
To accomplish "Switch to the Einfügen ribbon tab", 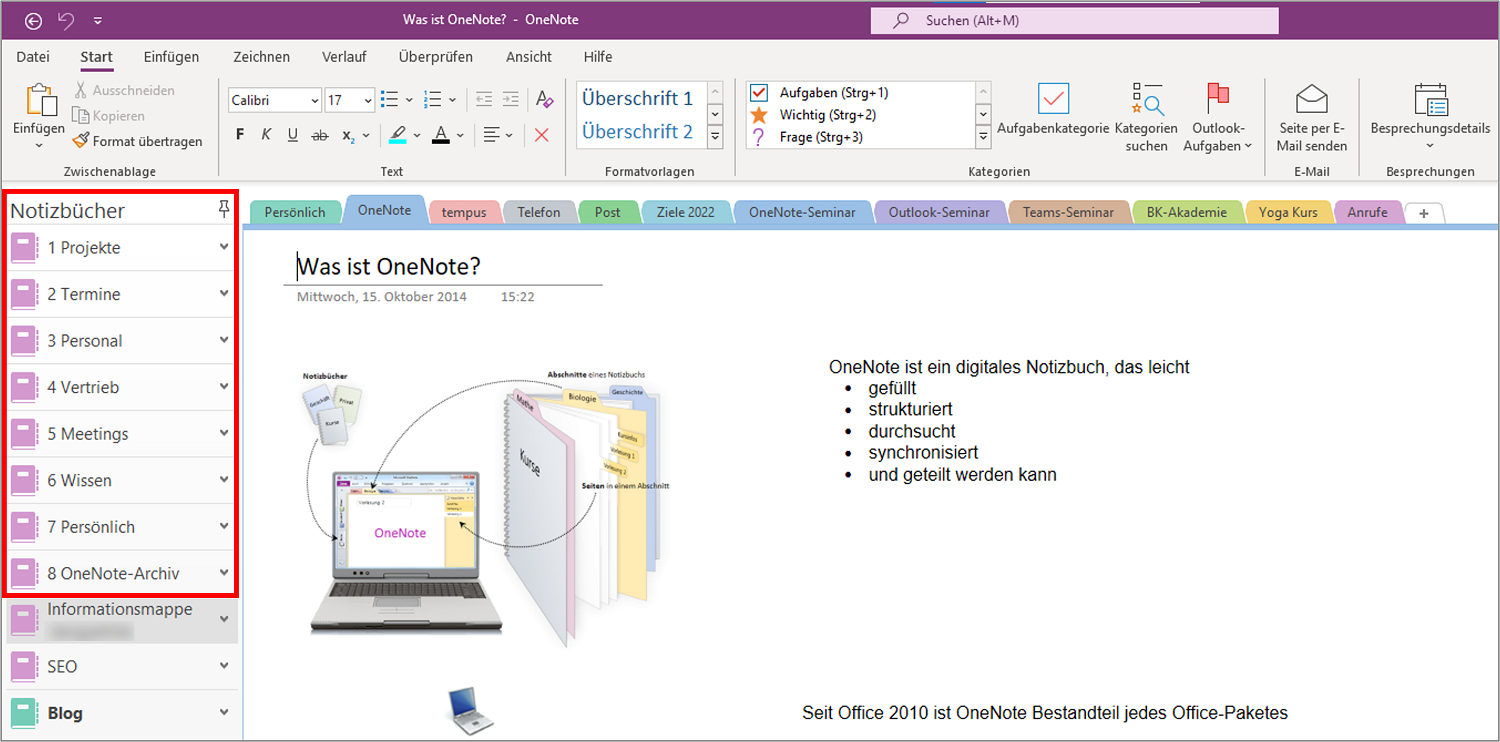I will coord(171,57).
